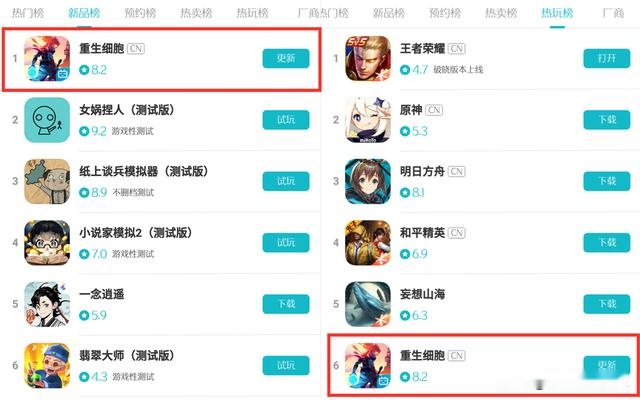Open 明日方舟 title text link

(422, 171)
